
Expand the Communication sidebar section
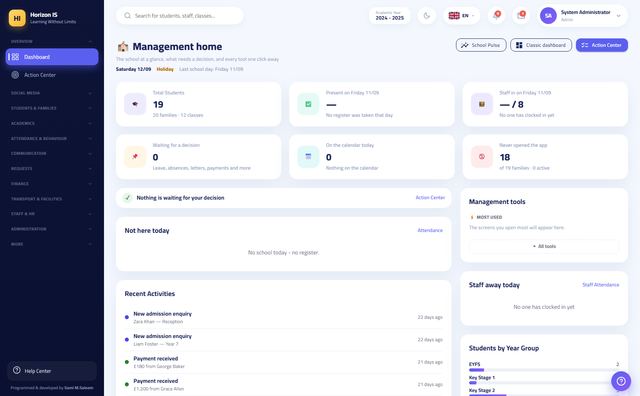(x=52, y=154)
